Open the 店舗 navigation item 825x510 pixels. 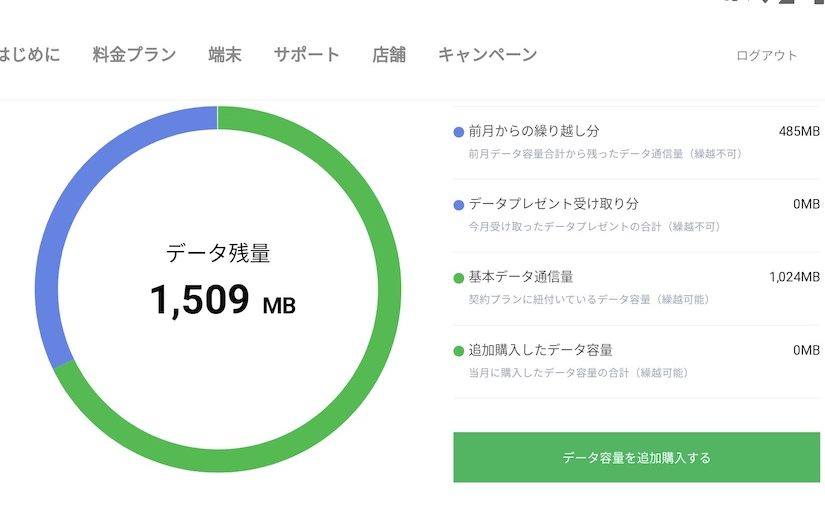389,54
